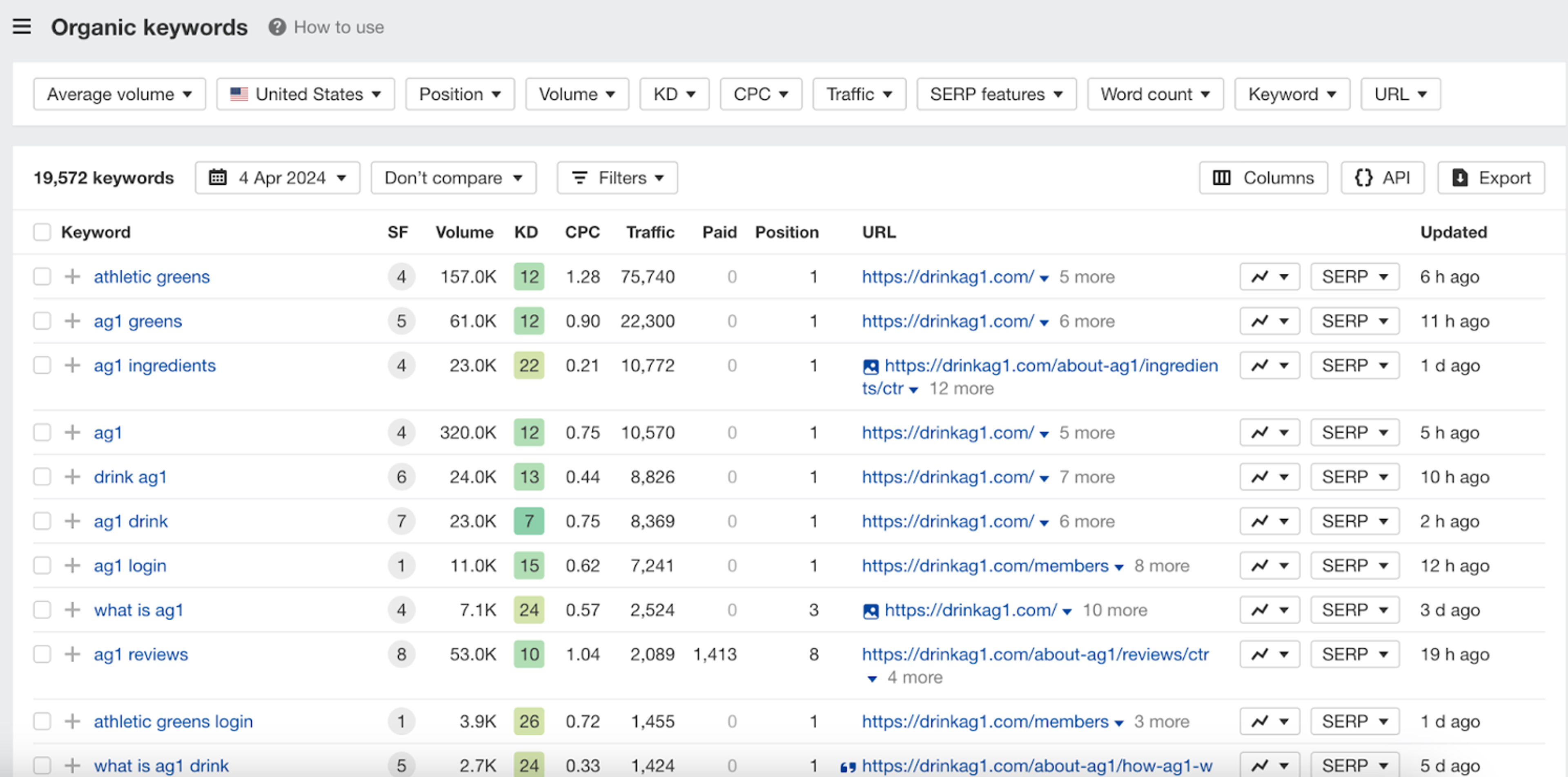Toggle the select-all checkbox in Keyword header

pos(42,232)
